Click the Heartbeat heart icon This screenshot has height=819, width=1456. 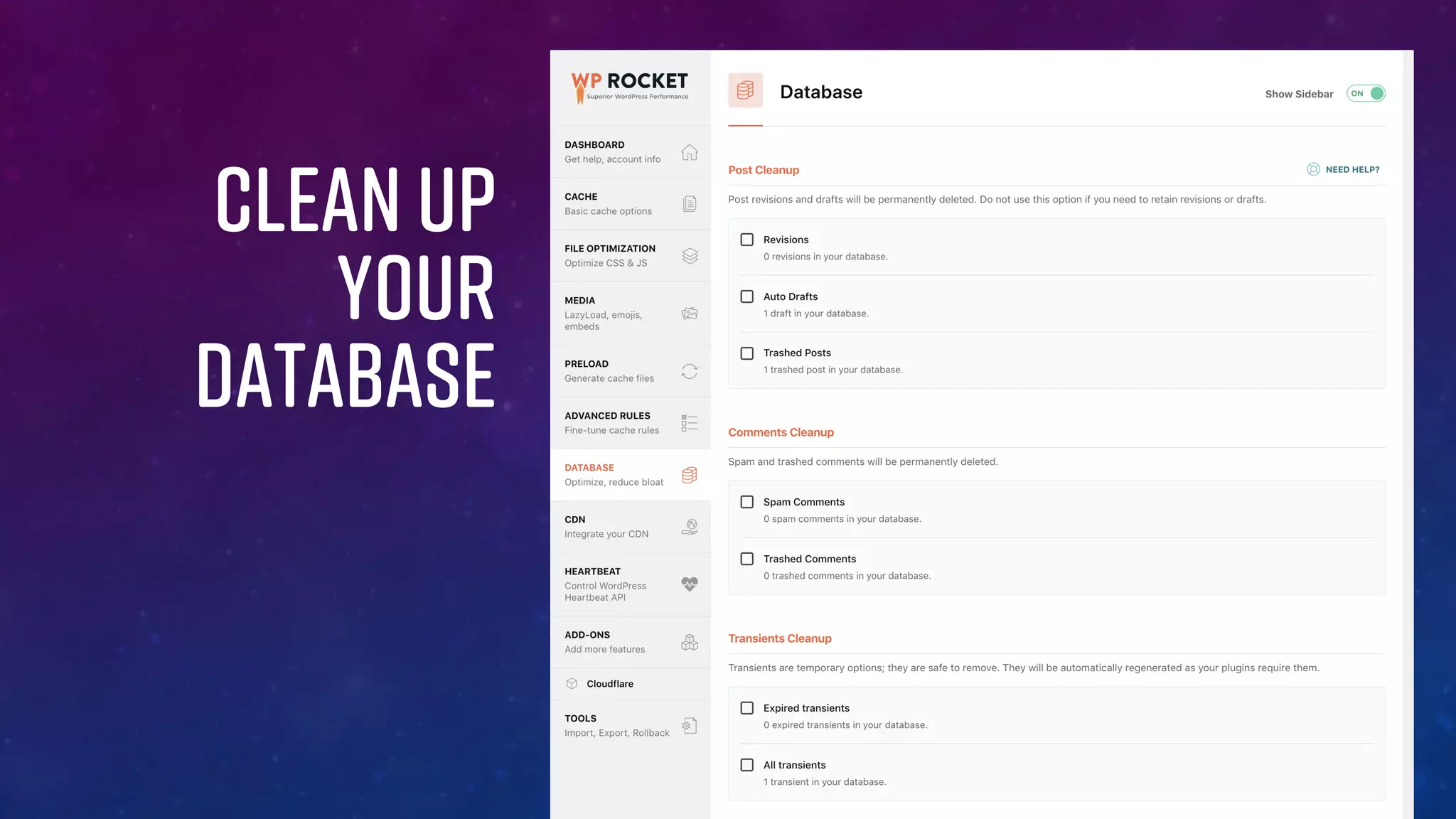tap(689, 584)
